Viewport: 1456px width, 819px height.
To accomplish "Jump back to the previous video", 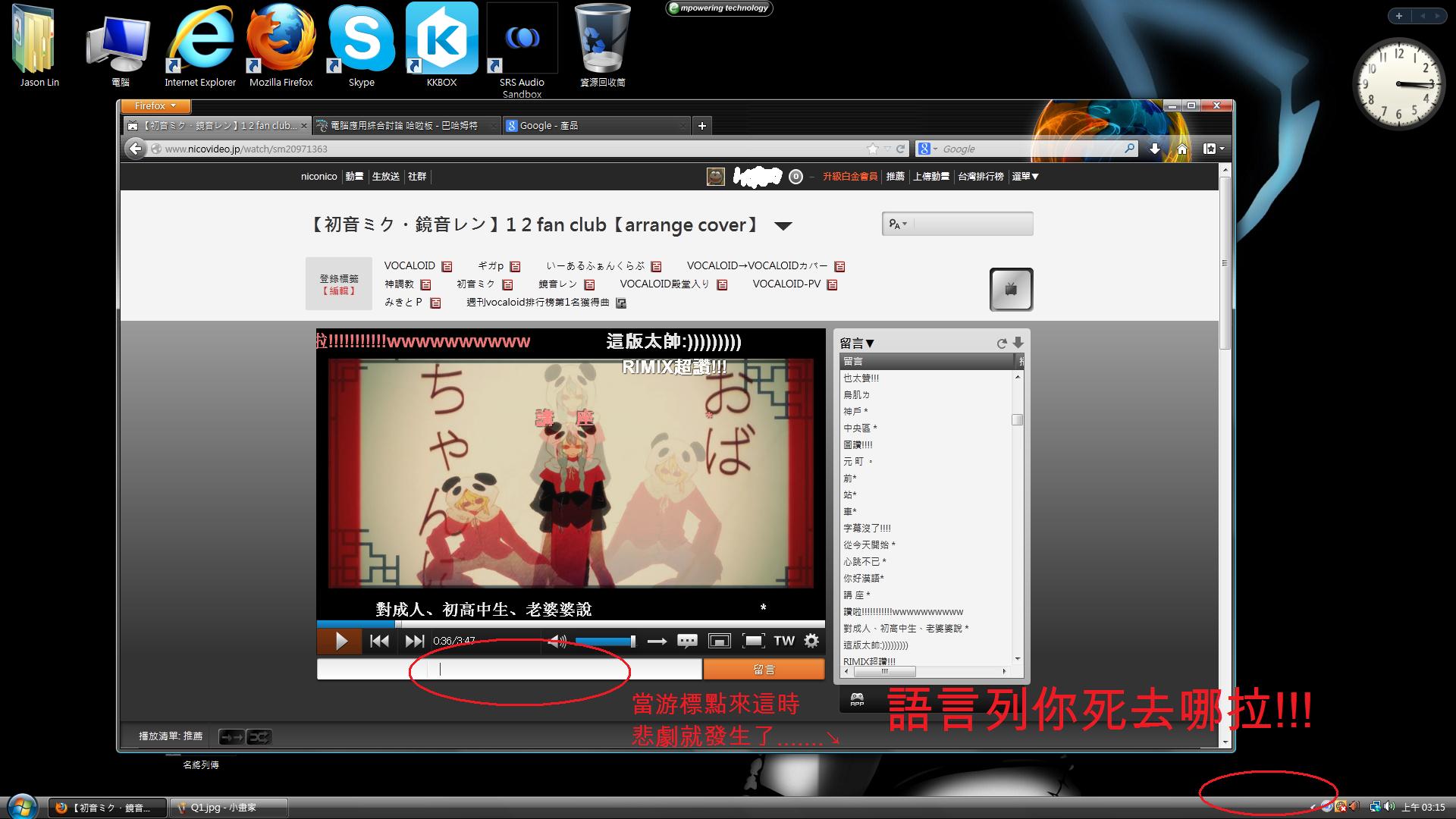I will tap(379, 642).
